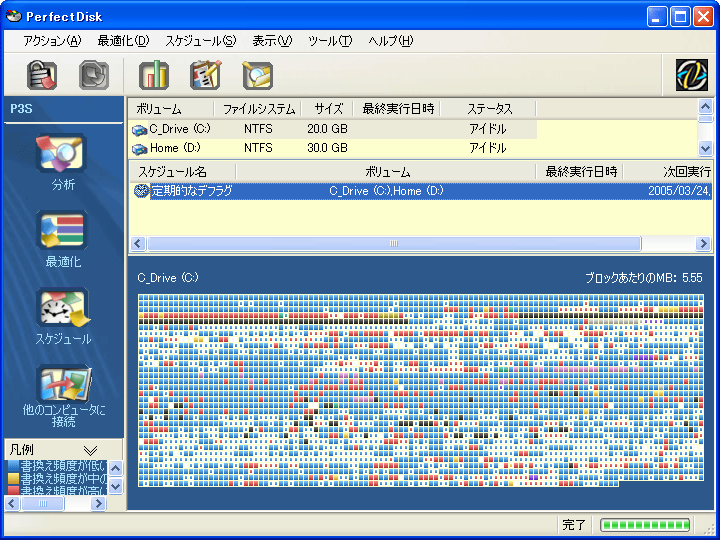This screenshot has height=540, width=720.
Task: Click the schedule list scroll right arrow
Action: point(703,243)
